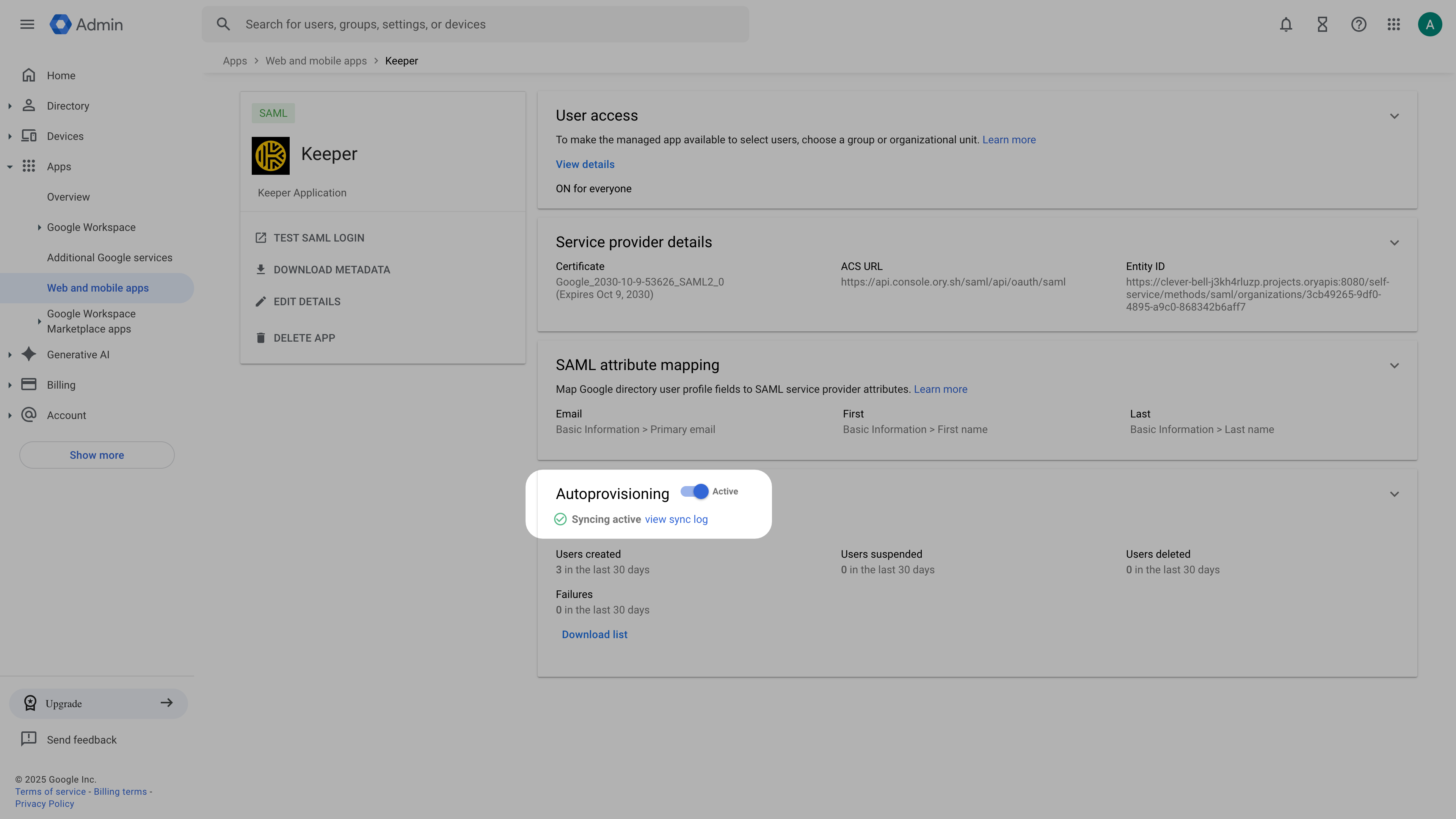The width and height of the screenshot is (1456, 819).
Task: Select Test SAML Login
Action: [x=318, y=237]
